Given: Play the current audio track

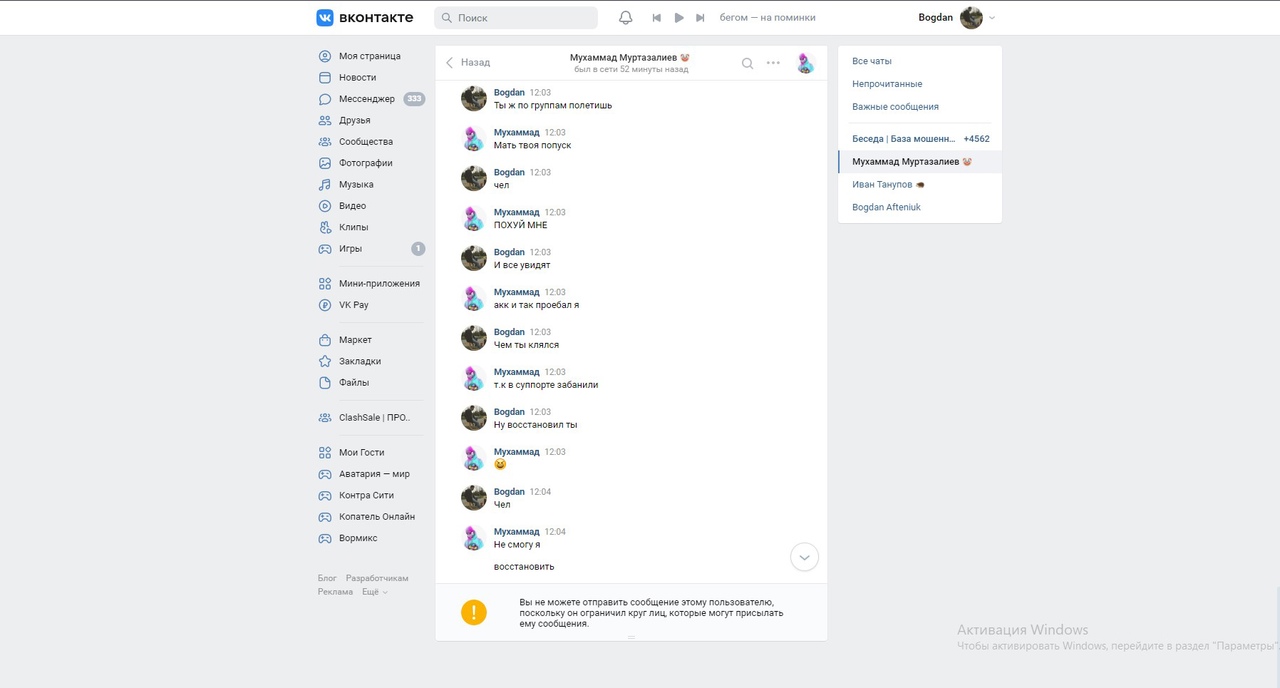Looking at the screenshot, I should click(679, 18).
